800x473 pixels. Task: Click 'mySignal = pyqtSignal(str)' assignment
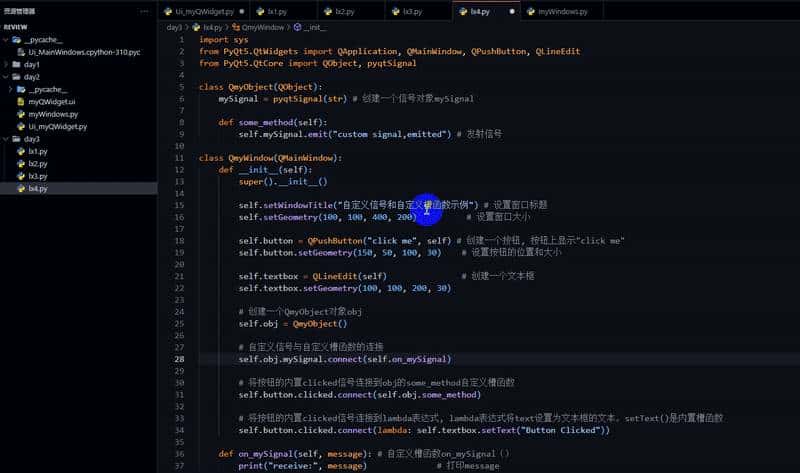(283, 99)
